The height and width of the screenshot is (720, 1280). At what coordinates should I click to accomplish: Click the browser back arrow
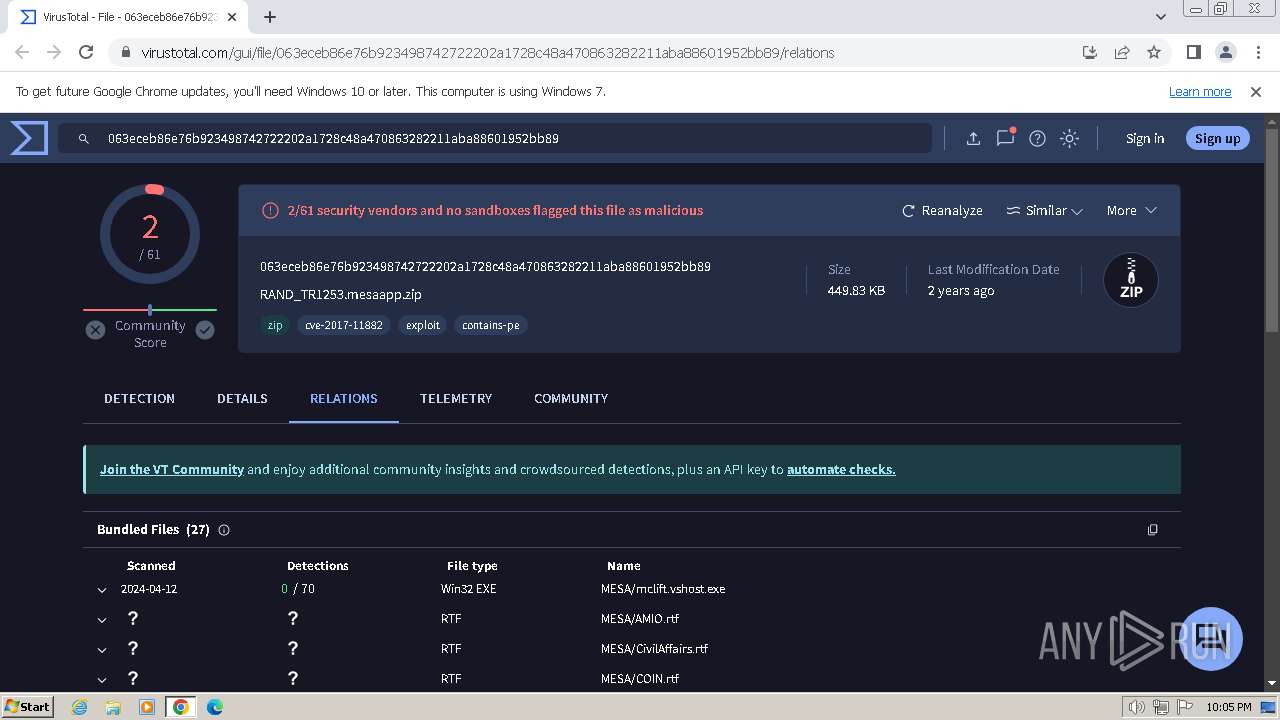22,52
